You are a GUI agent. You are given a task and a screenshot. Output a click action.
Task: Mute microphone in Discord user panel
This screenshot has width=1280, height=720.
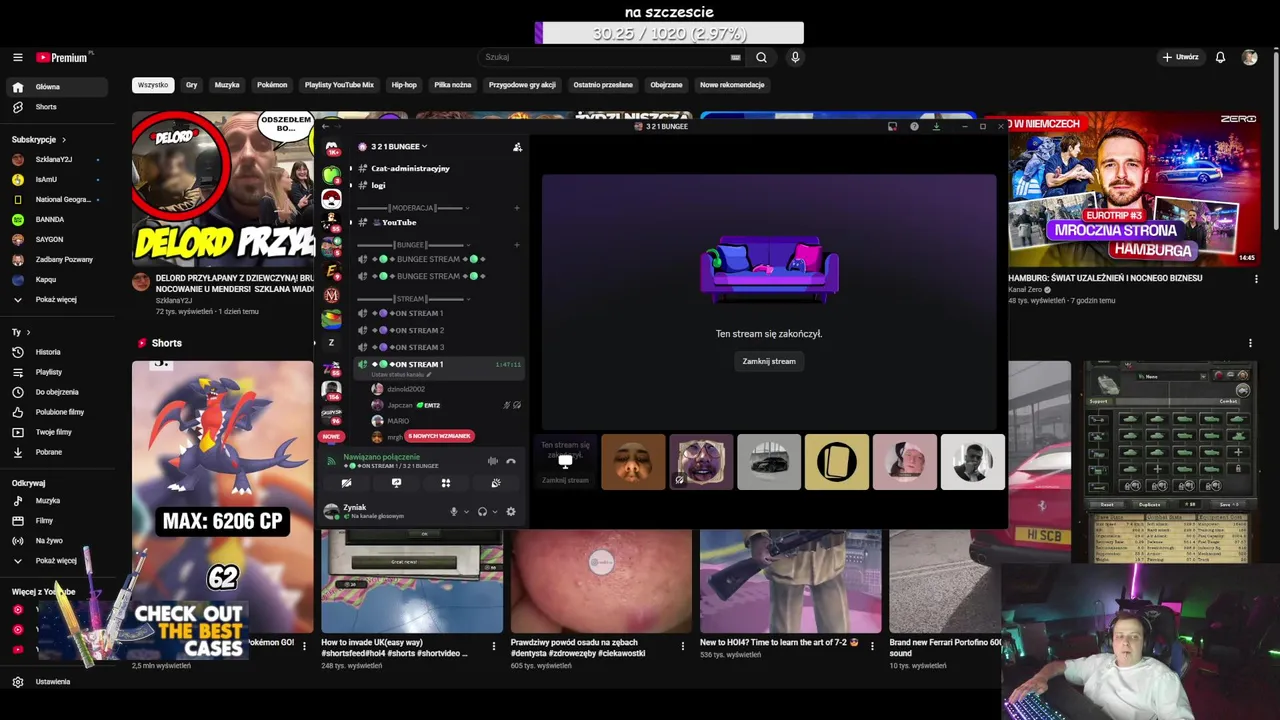[453, 511]
